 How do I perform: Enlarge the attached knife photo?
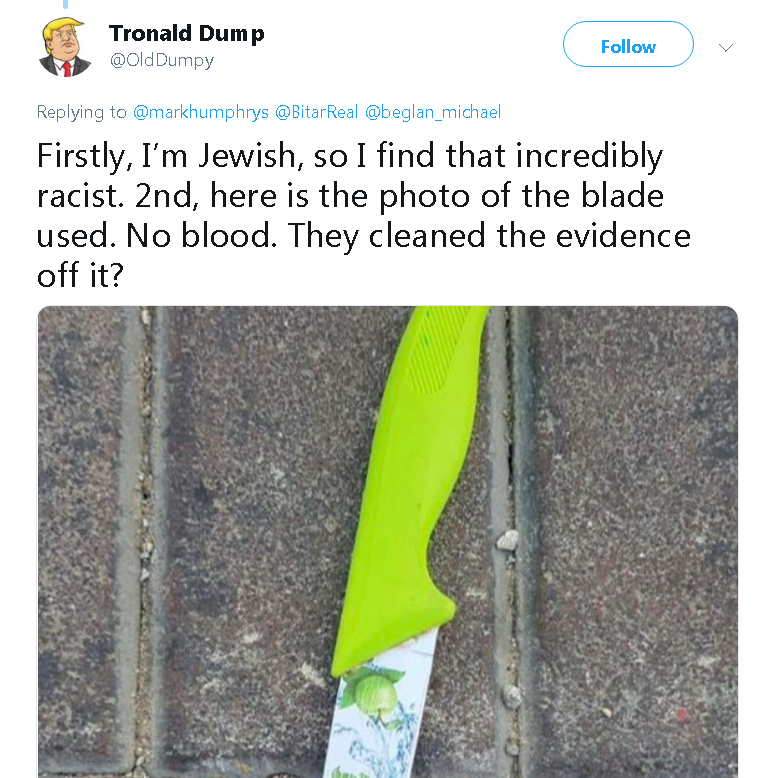(x=387, y=540)
